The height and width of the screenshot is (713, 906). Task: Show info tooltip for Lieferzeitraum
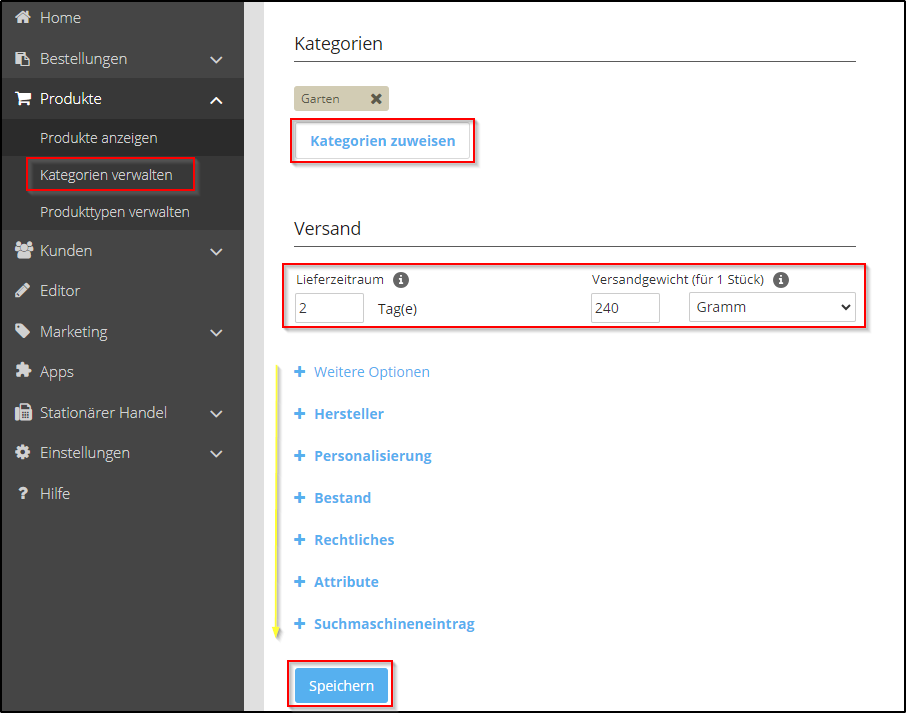pos(401,280)
